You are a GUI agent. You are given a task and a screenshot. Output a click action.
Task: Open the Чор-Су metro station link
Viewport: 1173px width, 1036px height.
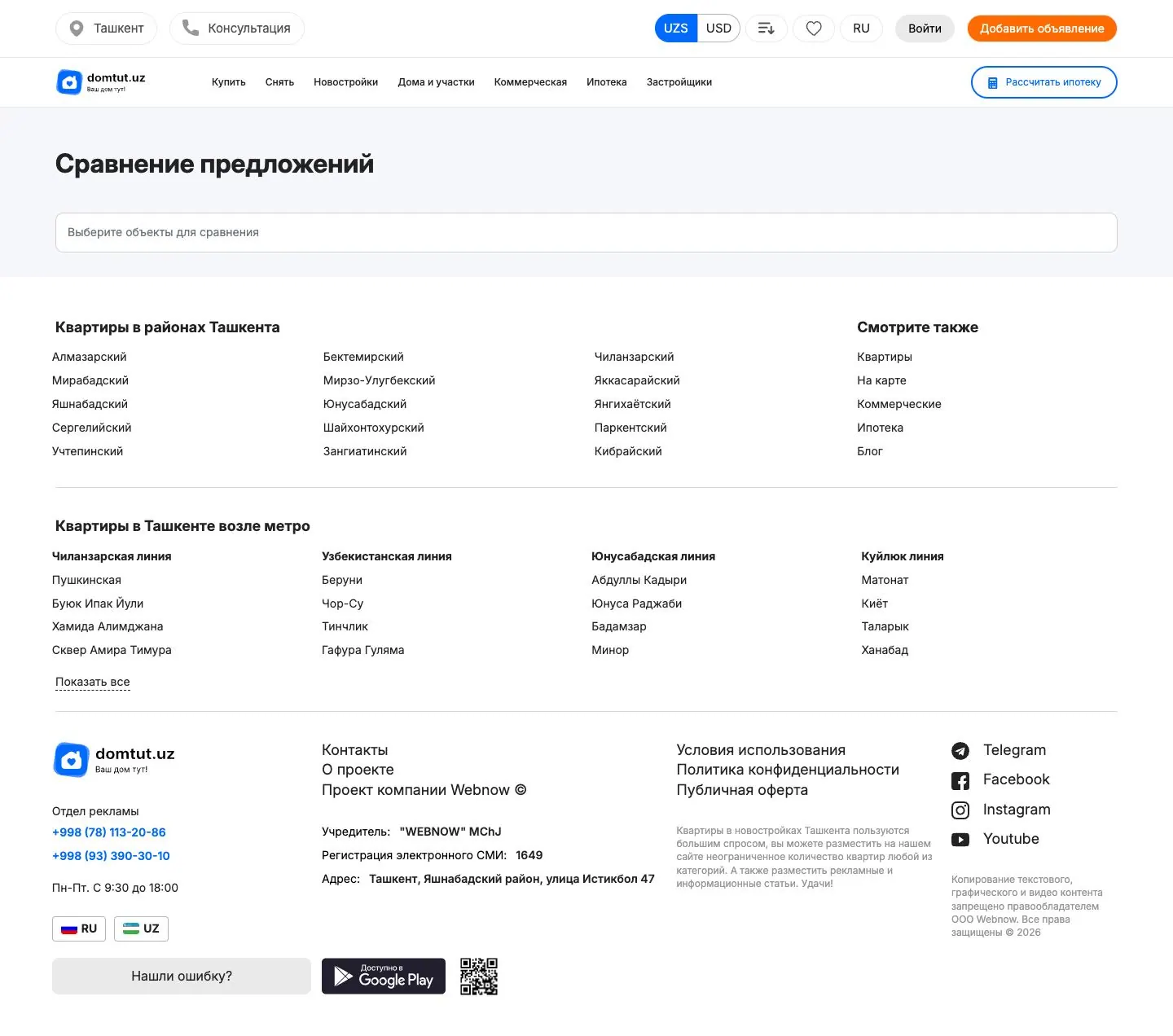pyautogui.click(x=342, y=604)
